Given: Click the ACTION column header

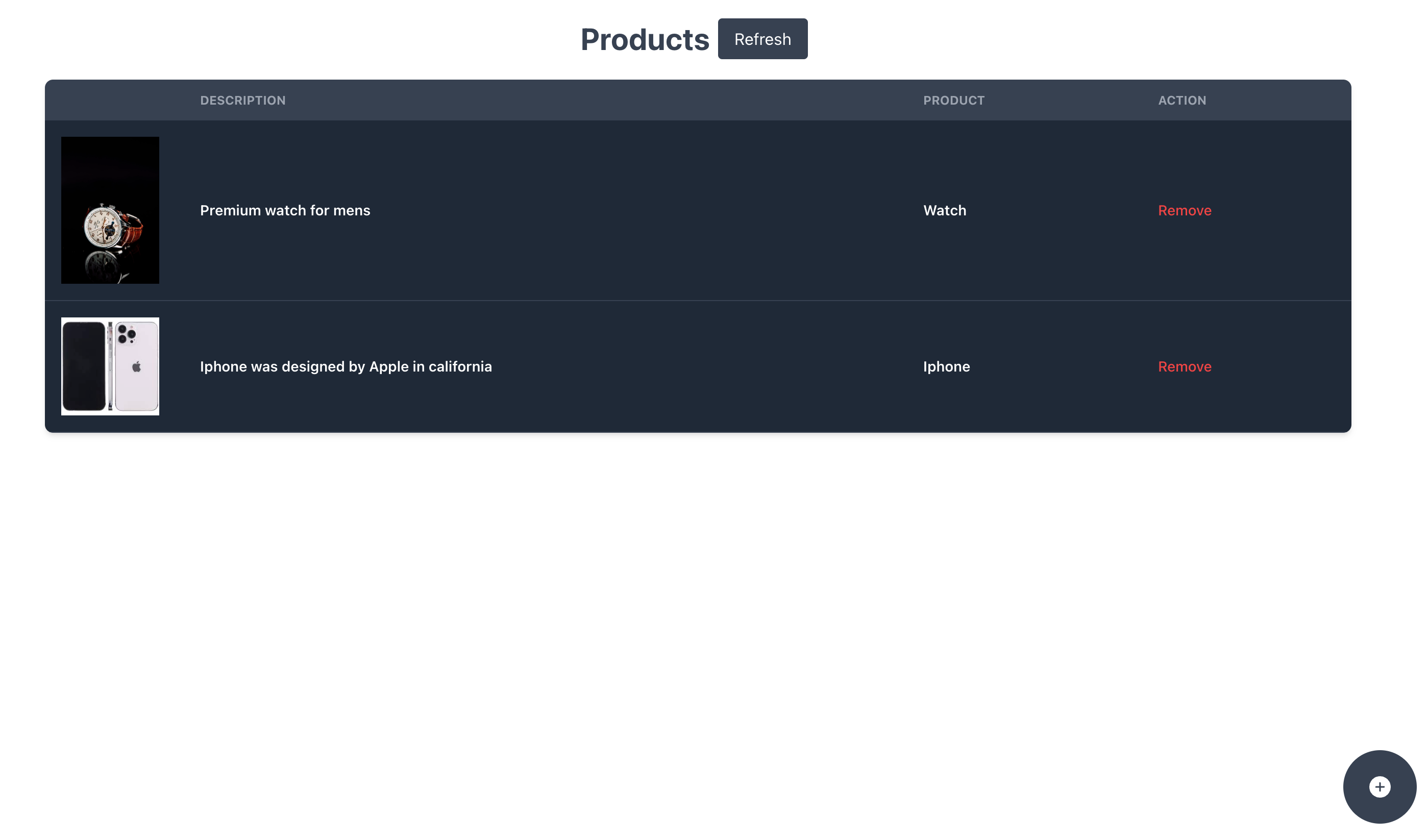Looking at the screenshot, I should [1182, 101].
